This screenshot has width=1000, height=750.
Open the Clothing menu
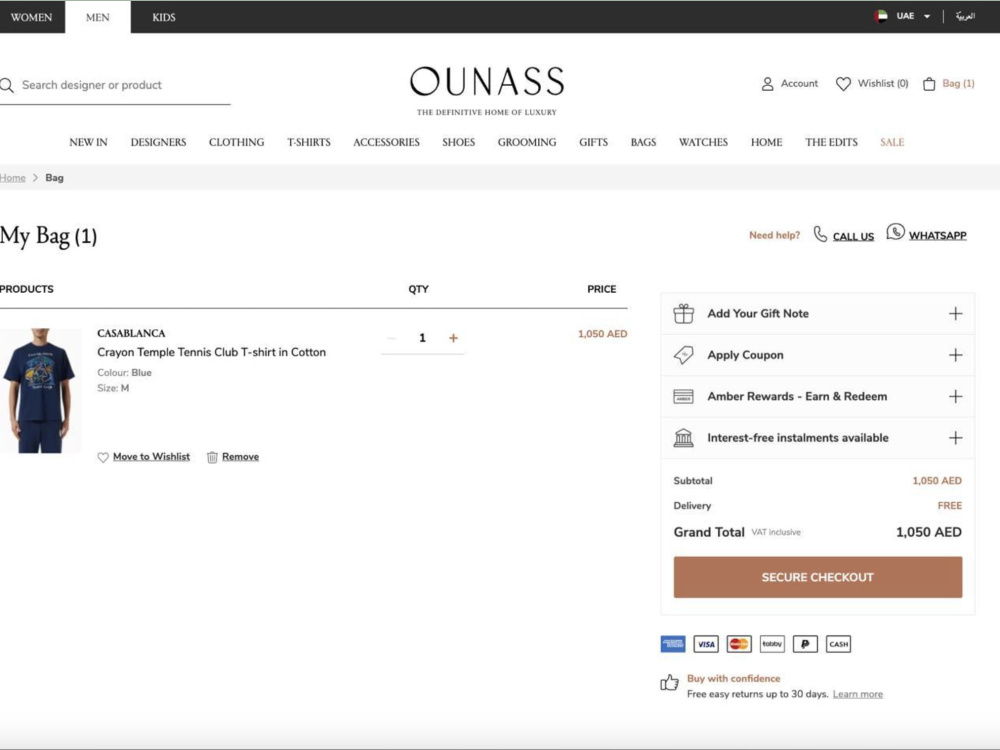(237, 142)
